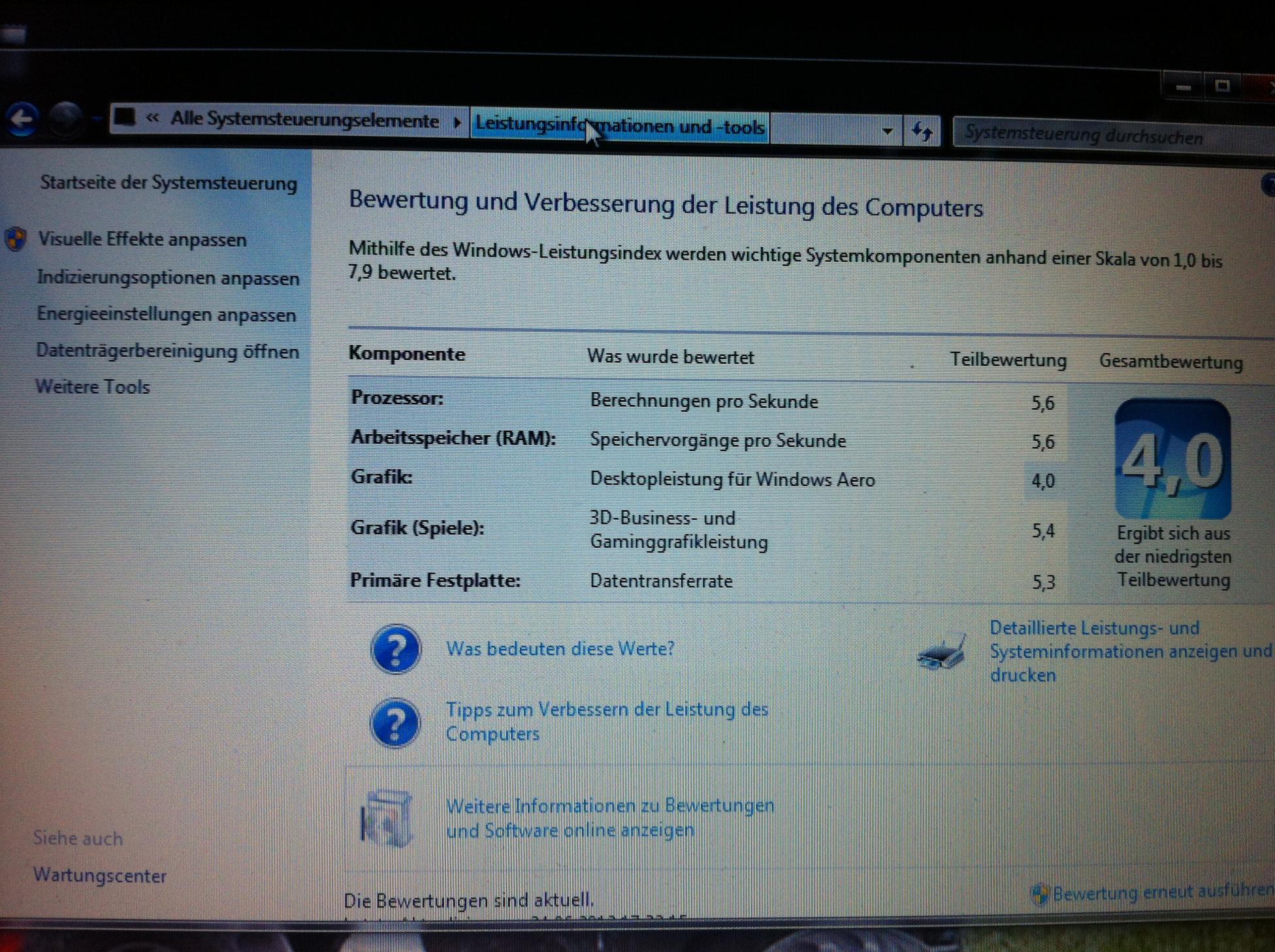Viewport: 1275px width, 952px height.
Task: Click 'Datenträgerbereinigung öffnen' sidebar link
Action: click(167, 351)
